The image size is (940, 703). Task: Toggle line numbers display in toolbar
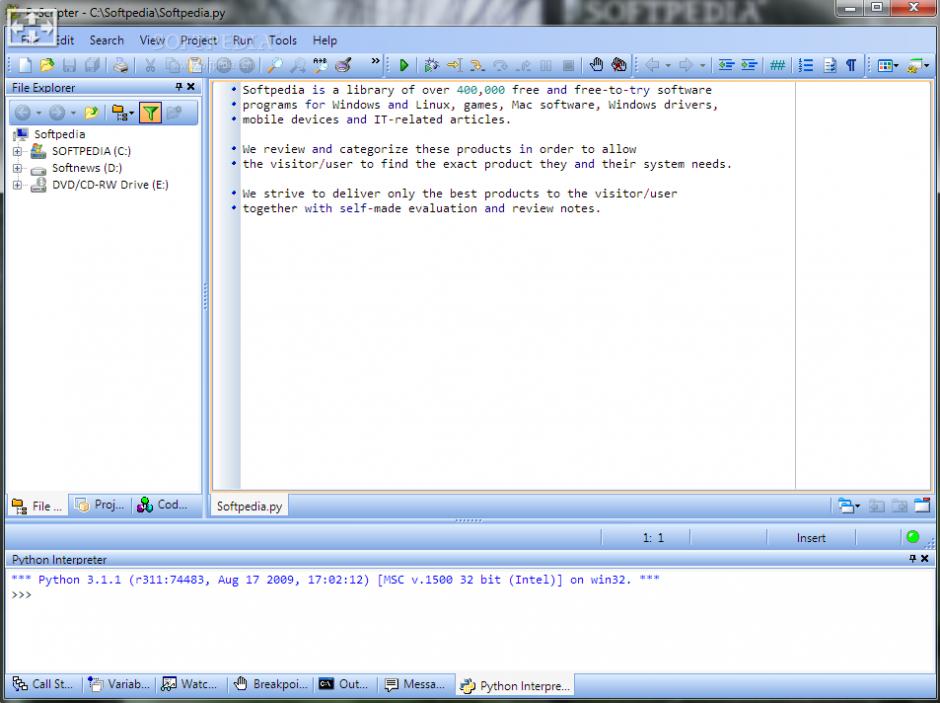pyautogui.click(x=806, y=66)
